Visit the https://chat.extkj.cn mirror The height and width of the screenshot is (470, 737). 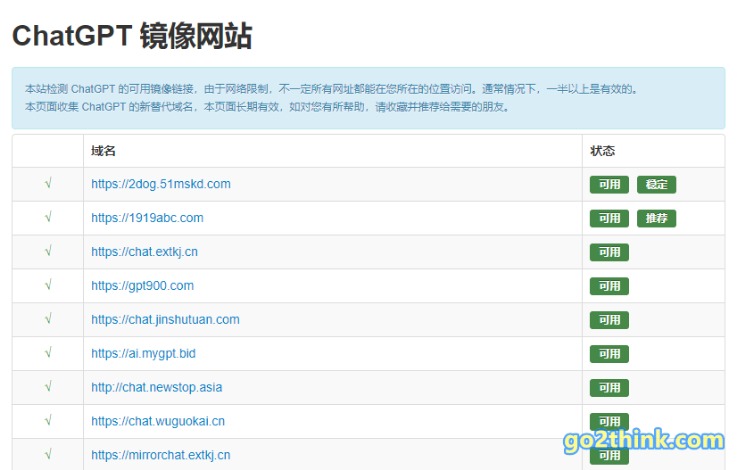click(x=144, y=252)
